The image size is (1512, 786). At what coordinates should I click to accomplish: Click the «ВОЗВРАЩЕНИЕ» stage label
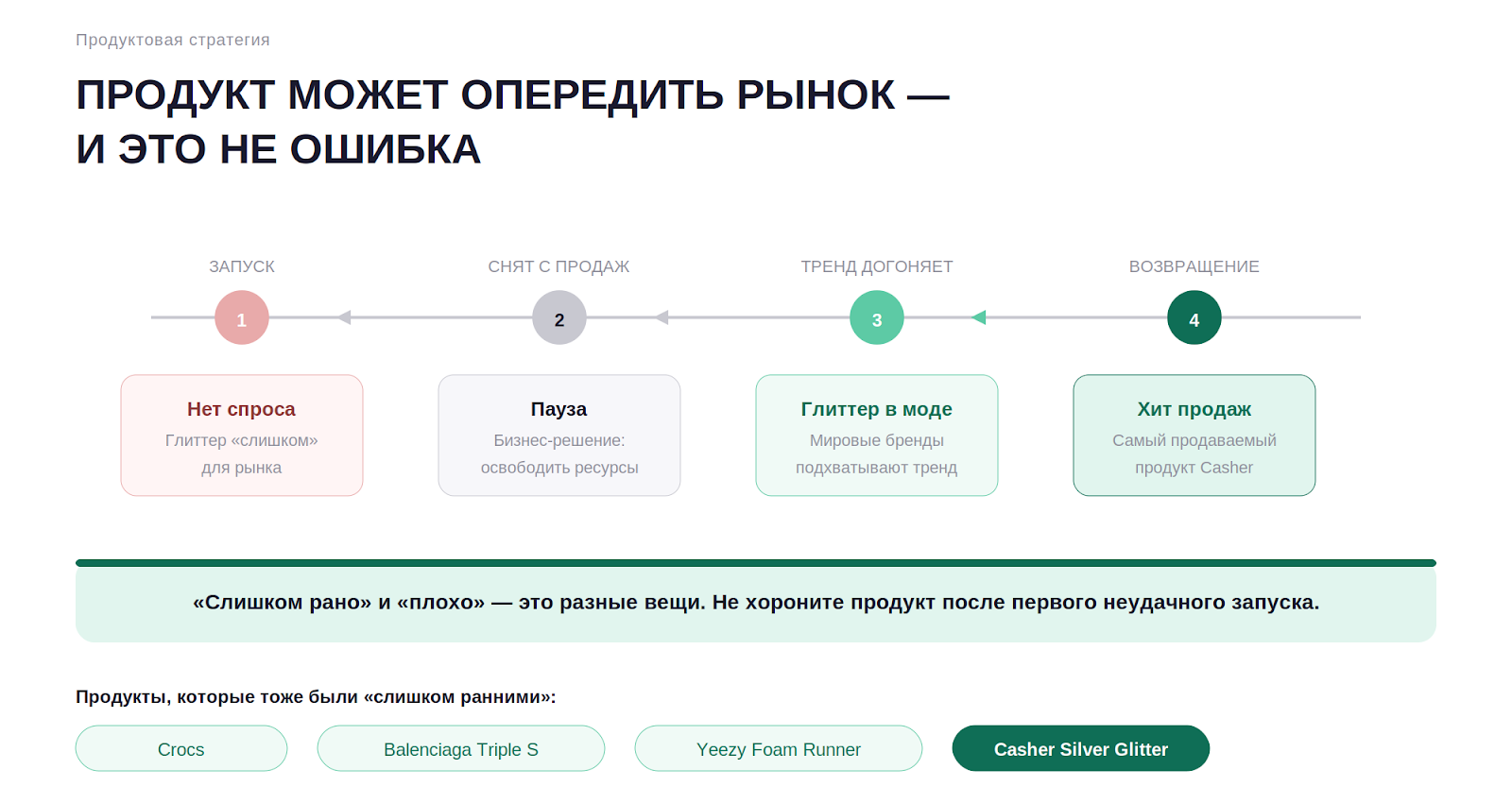pyautogui.click(x=1194, y=267)
